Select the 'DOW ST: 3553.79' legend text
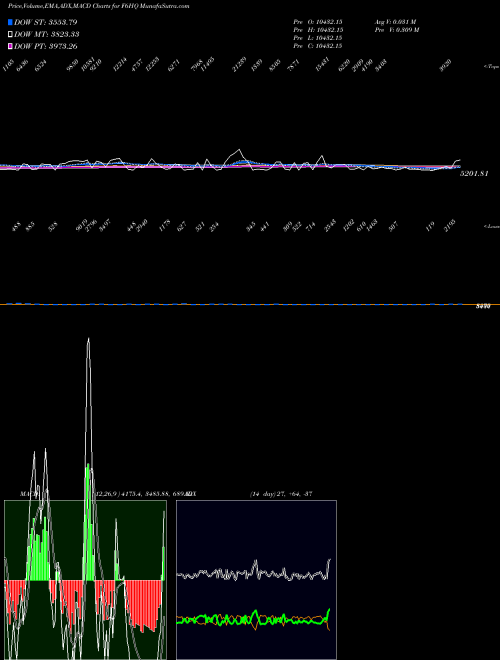Viewport: 500px width, 660px height. coord(46,22)
